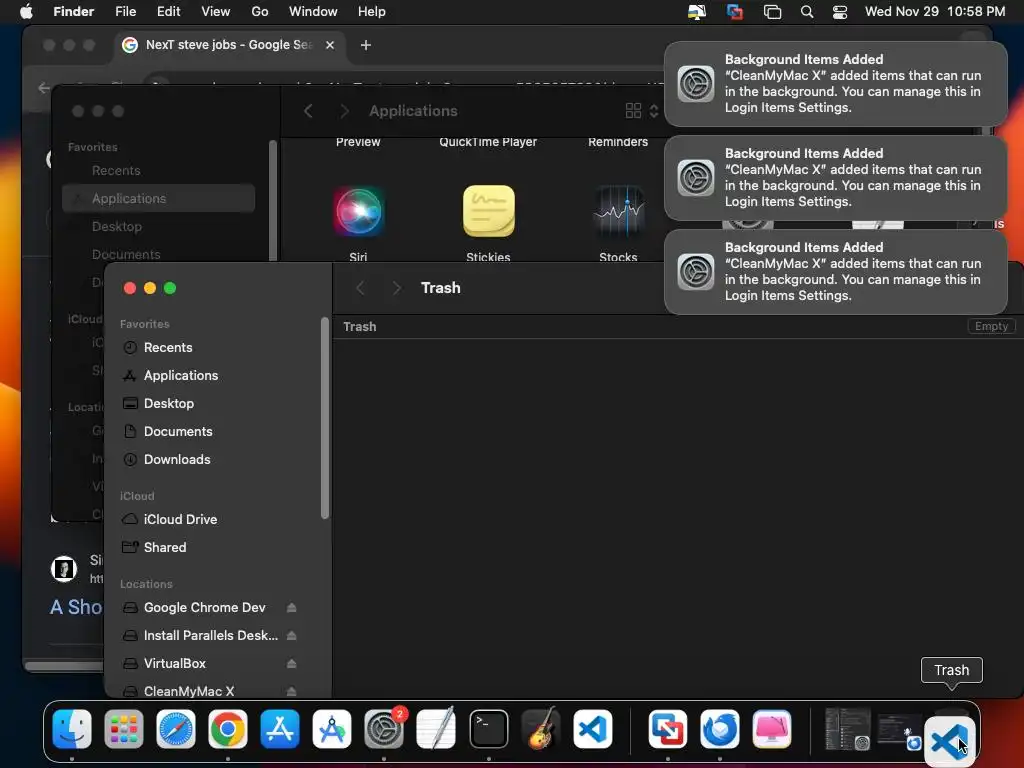Open a new Chrome tab
This screenshot has height=768, width=1024.
pyautogui.click(x=366, y=44)
